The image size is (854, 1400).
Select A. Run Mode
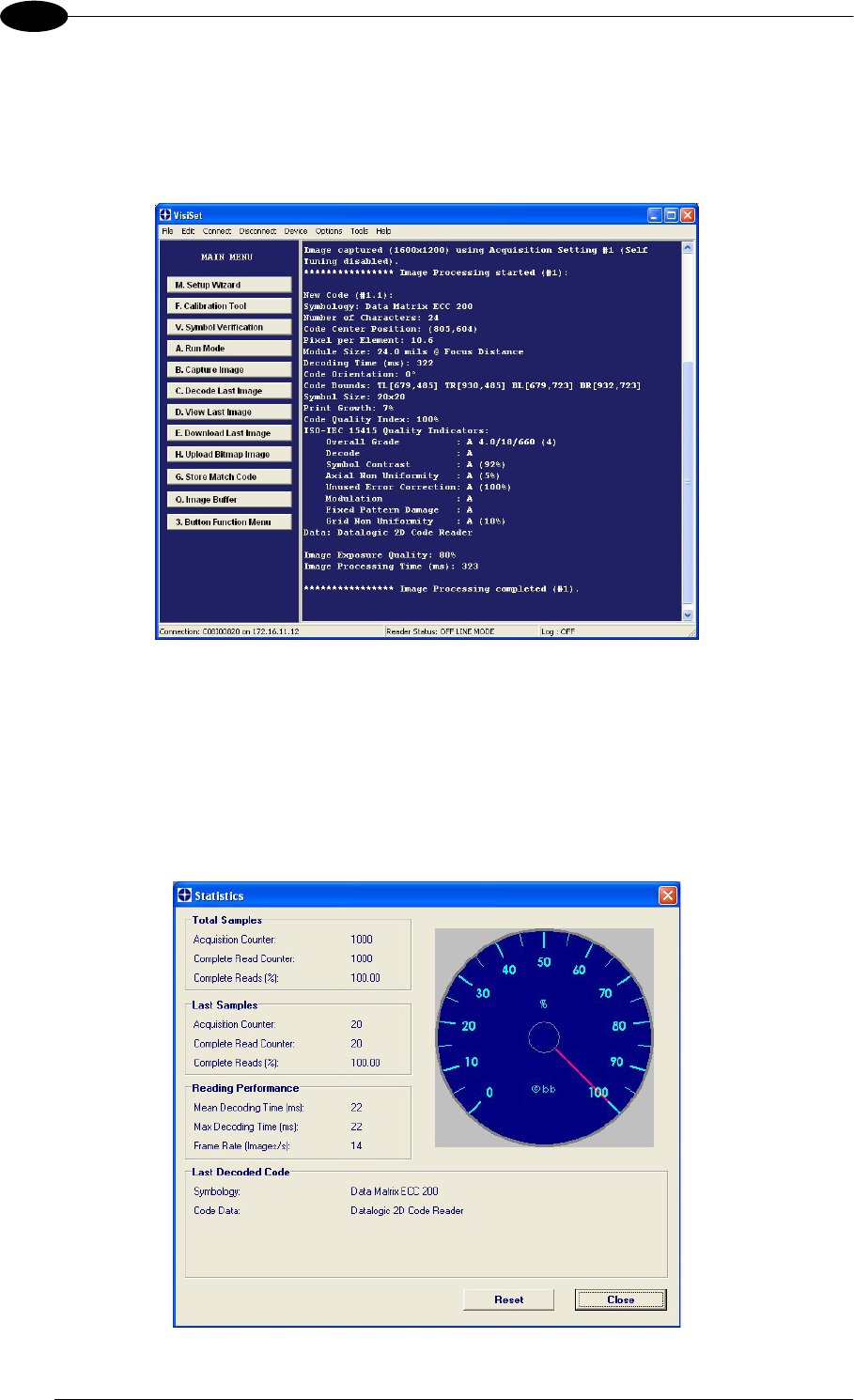point(229,349)
